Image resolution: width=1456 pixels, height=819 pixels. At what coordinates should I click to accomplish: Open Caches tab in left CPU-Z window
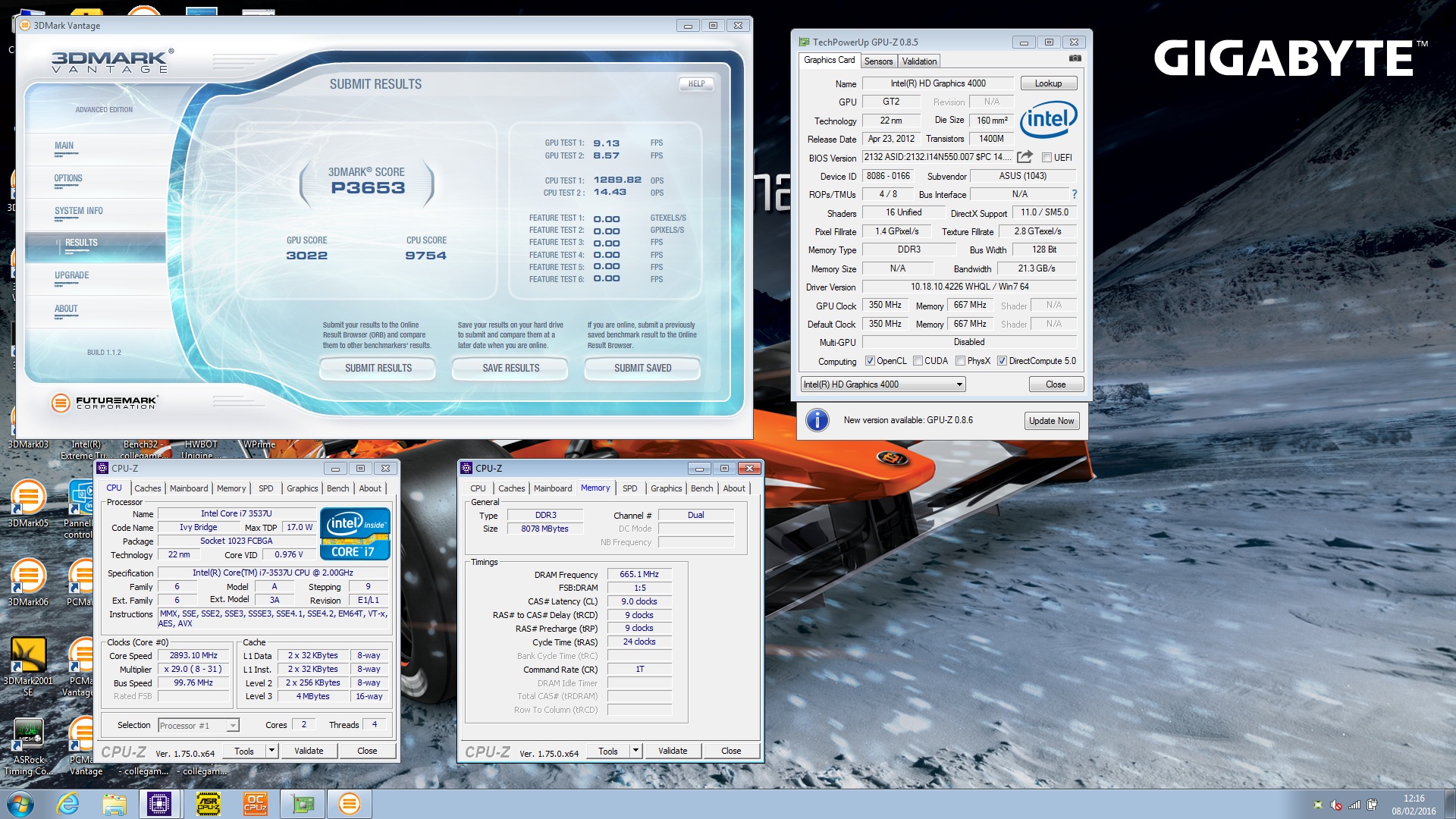pyautogui.click(x=148, y=488)
